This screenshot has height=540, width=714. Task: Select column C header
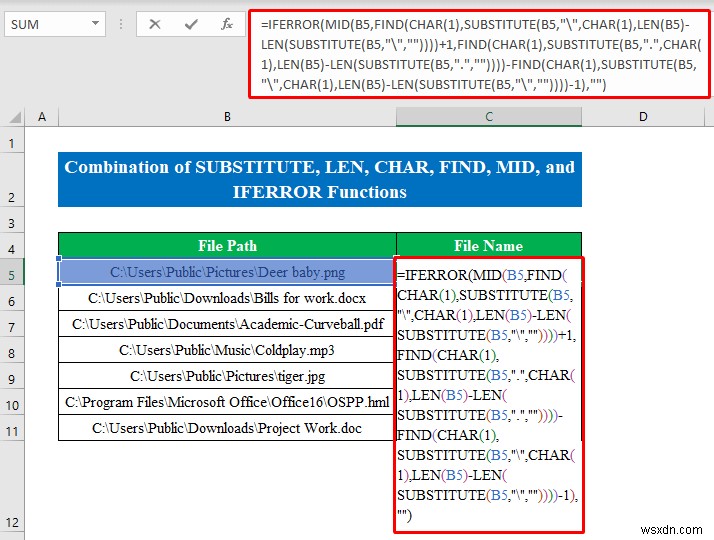[x=489, y=117]
